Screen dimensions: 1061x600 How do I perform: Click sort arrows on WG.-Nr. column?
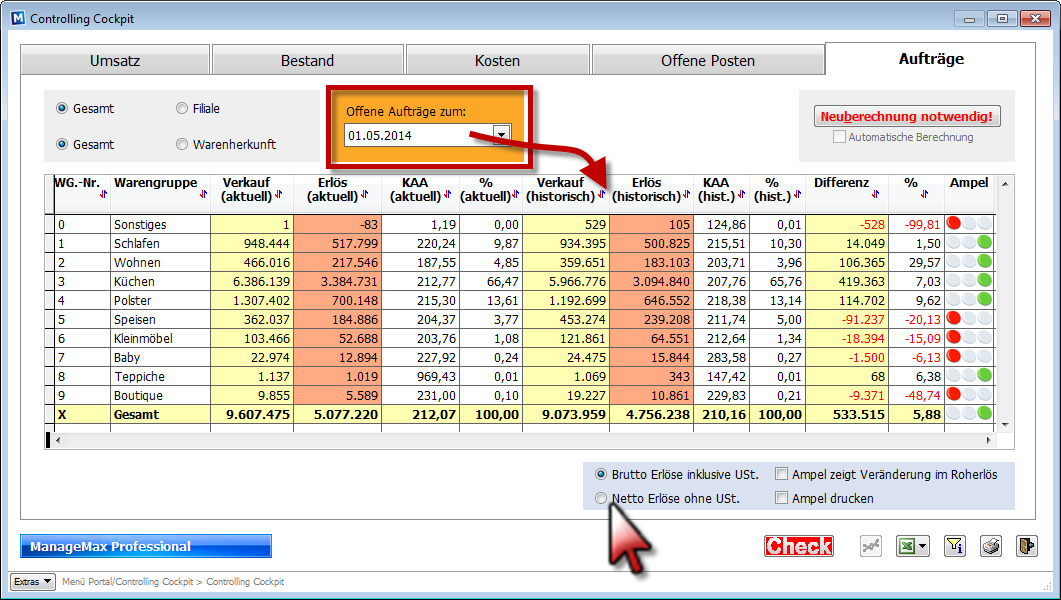(104, 194)
